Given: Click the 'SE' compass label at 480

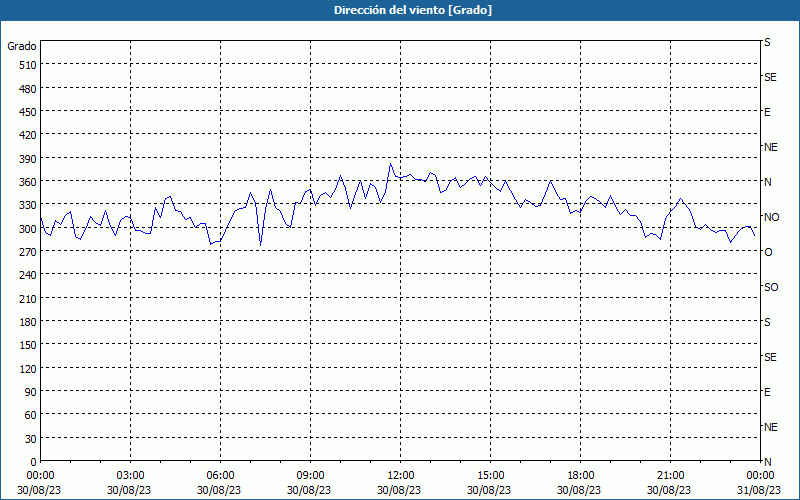Looking at the screenshot, I should pyautogui.click(x=770, y=77).
